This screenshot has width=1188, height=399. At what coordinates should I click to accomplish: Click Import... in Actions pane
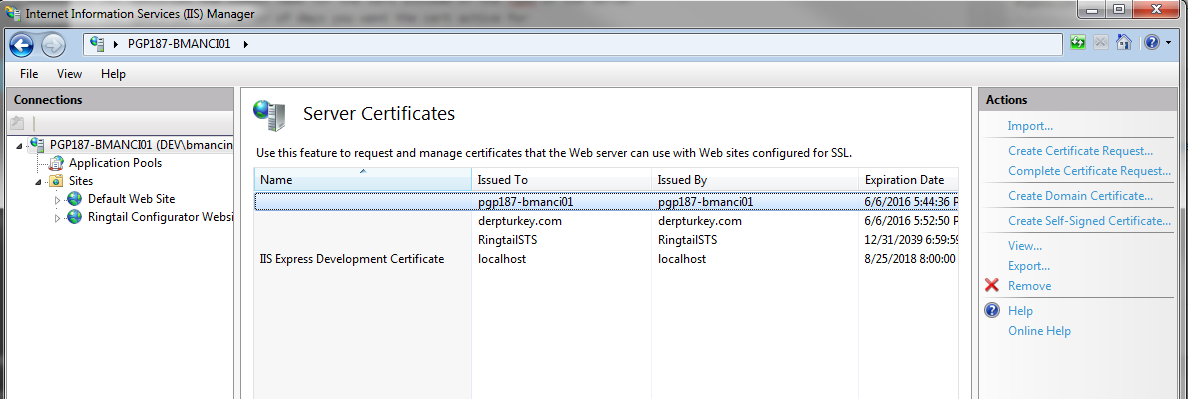(x=1030, y=126)
